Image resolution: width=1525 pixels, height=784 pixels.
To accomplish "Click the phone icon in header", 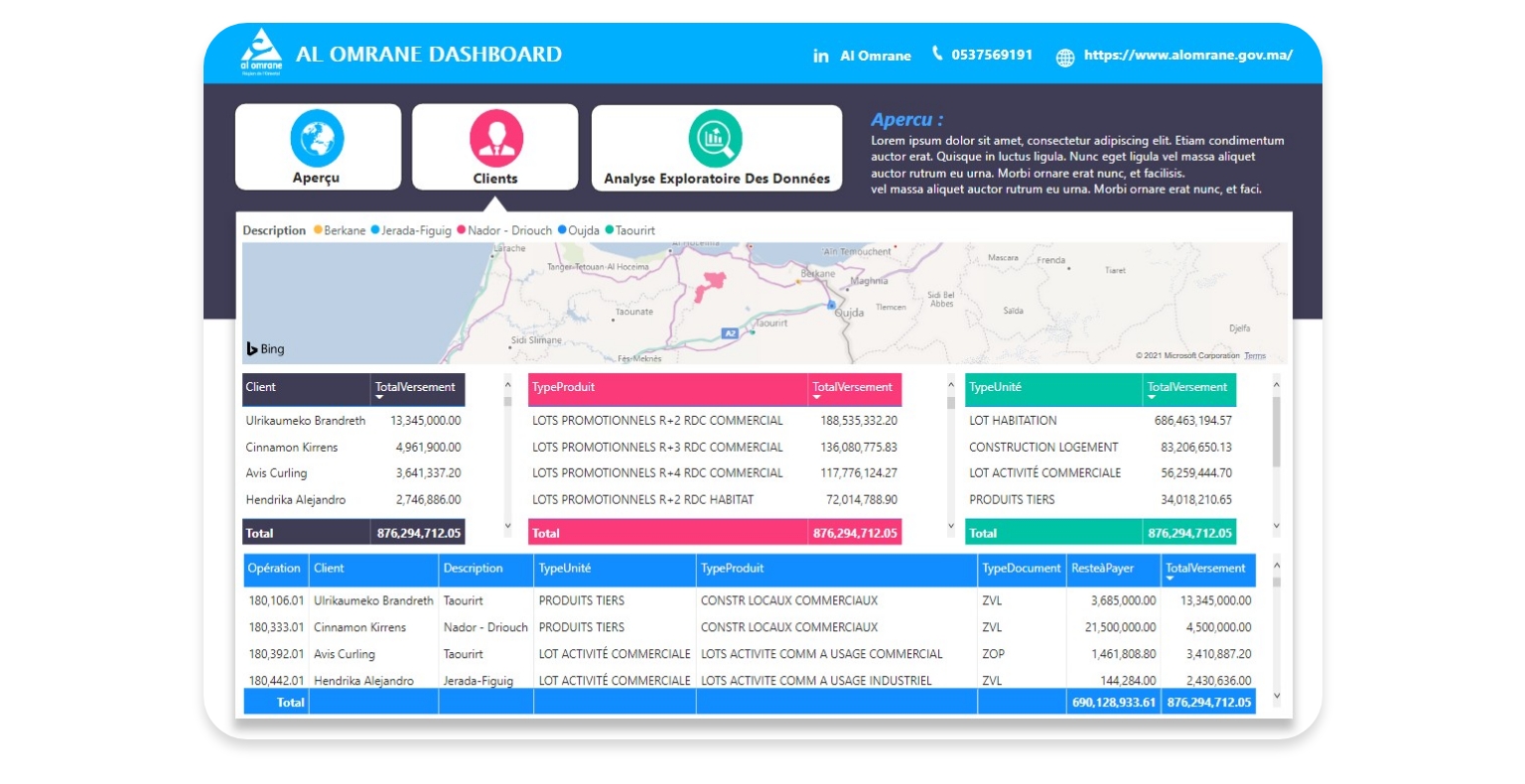I will pos(937,54).
